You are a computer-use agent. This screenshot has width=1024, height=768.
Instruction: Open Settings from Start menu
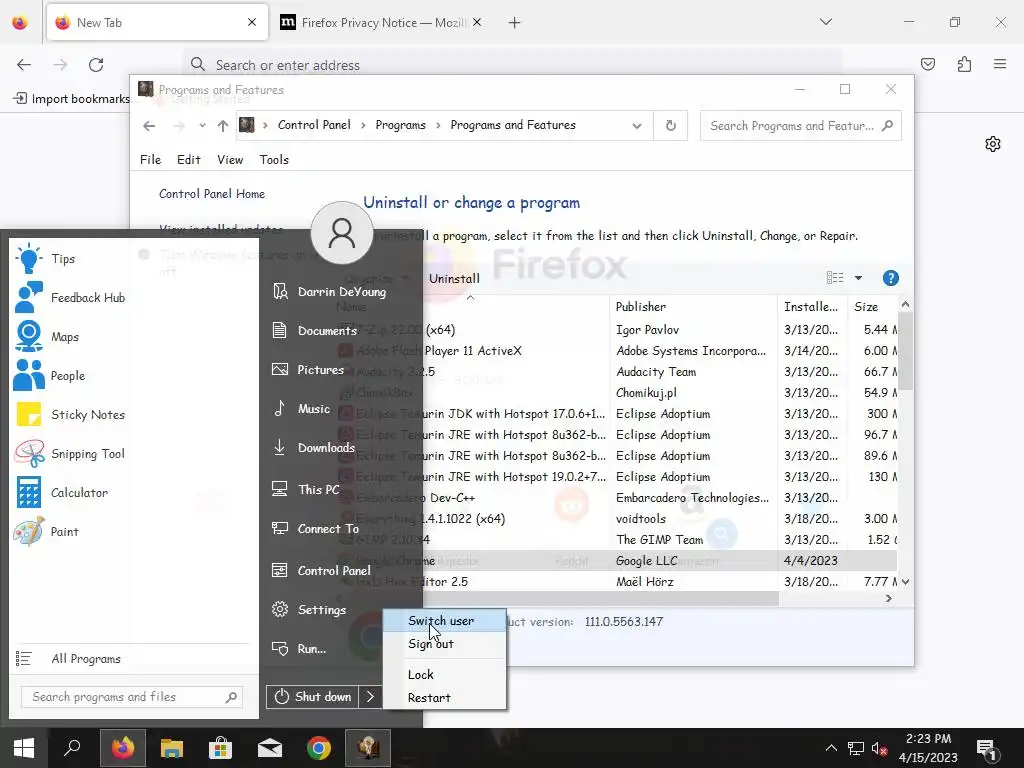pos(309,609)
